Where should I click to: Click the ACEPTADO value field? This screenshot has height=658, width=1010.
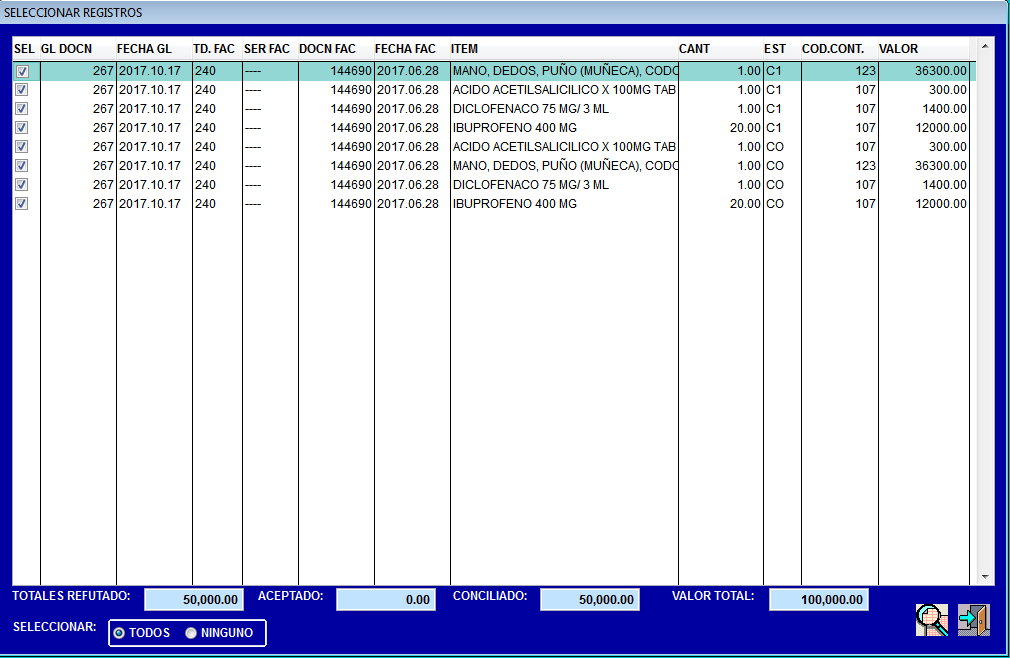pyautogui.click(x=386, y=599)
